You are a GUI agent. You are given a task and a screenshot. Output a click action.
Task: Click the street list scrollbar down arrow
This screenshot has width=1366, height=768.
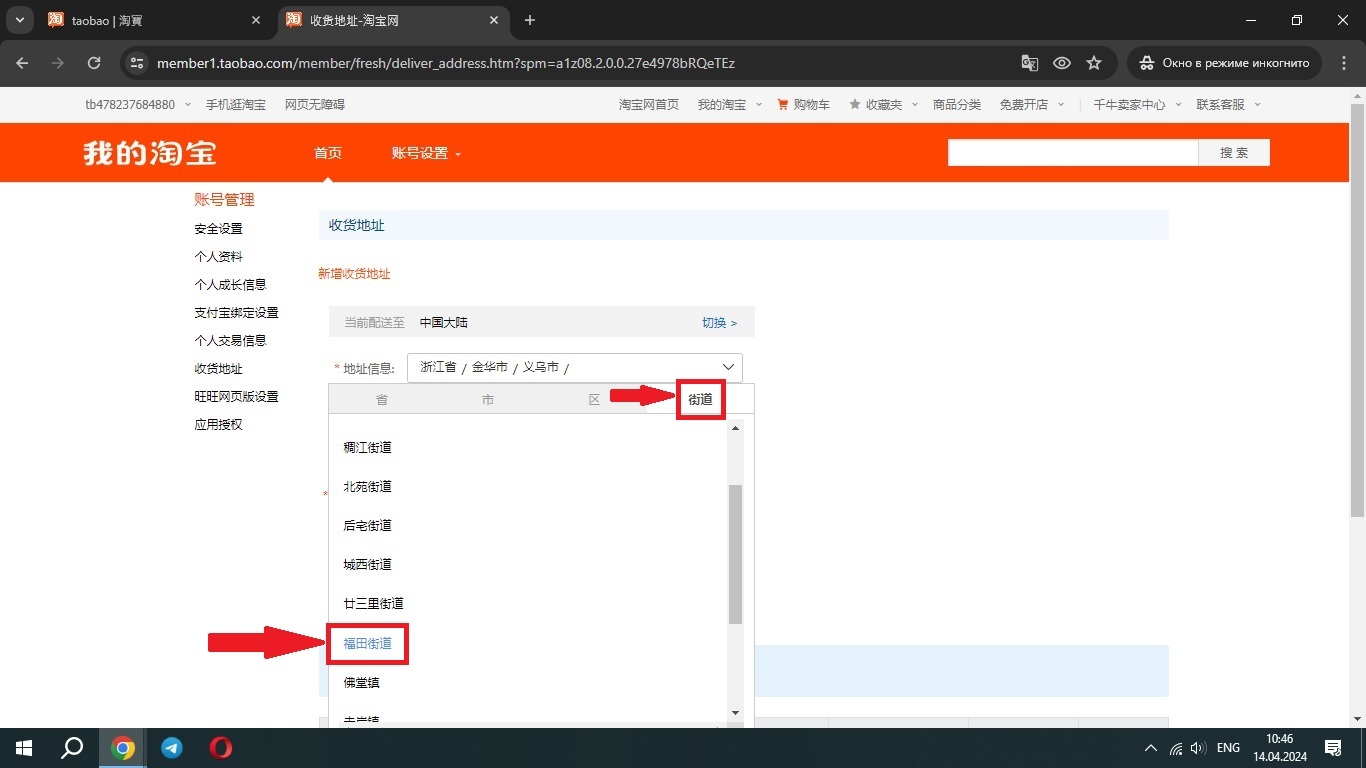point(735,712)
